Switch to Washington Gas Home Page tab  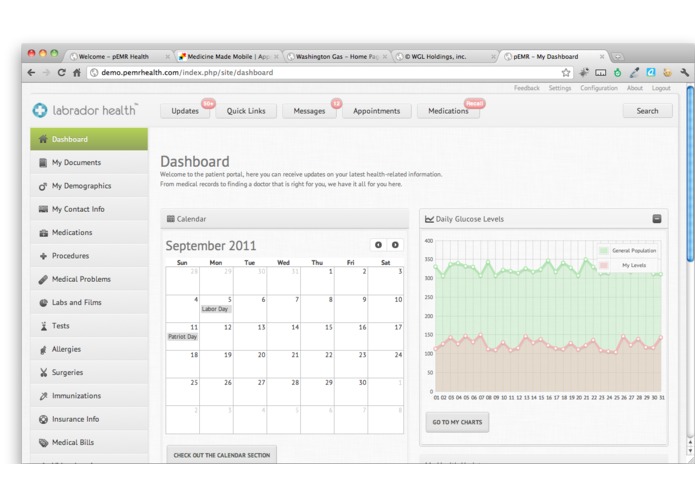click(x=337, y=57)
